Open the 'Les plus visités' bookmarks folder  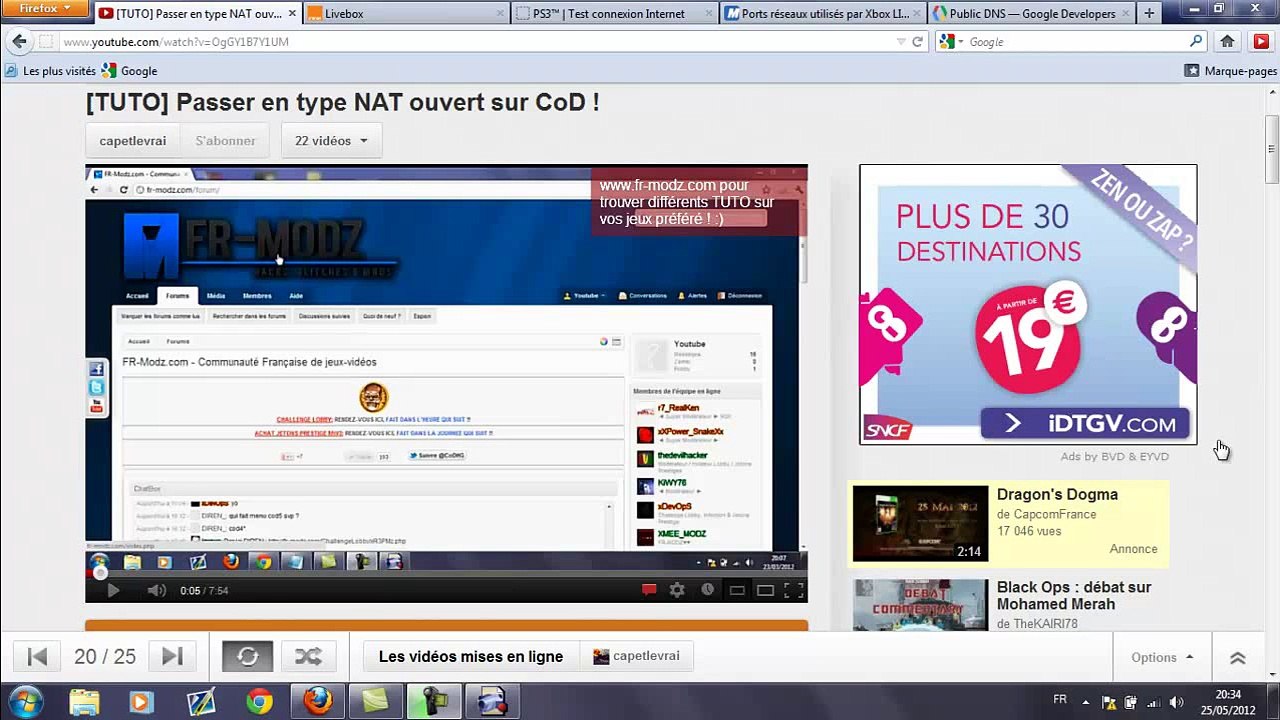click(x=51, y=71)
